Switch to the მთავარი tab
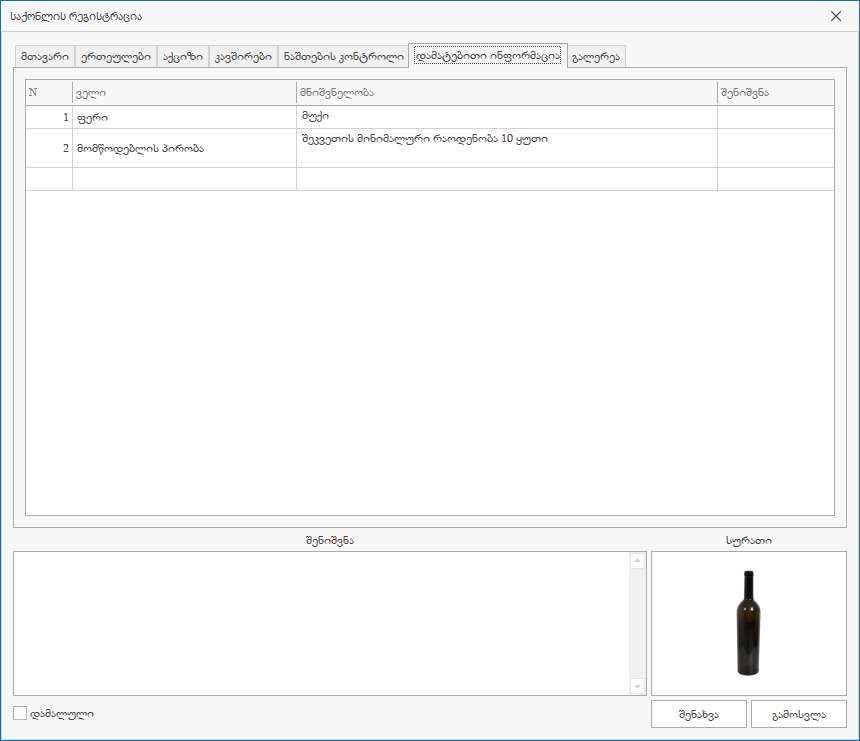Viewport: 860px width, 741px height. (45, 57)
